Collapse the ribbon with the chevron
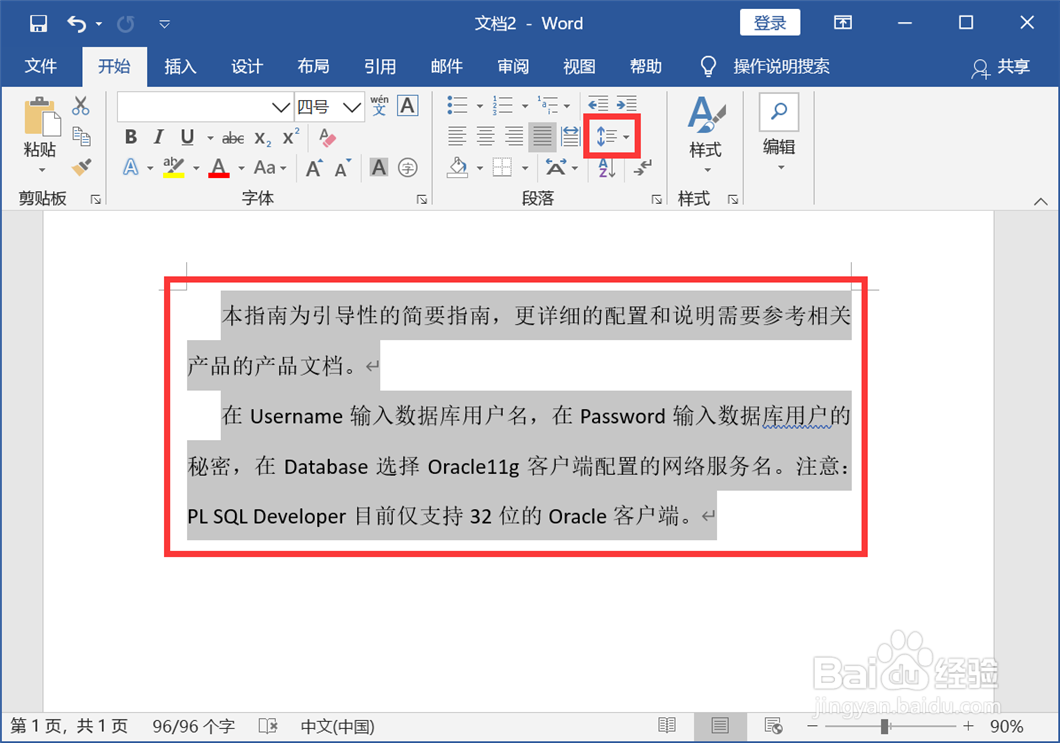Image resolution: width=1060 pixels, height=743 pixels. pos(1040,201)
